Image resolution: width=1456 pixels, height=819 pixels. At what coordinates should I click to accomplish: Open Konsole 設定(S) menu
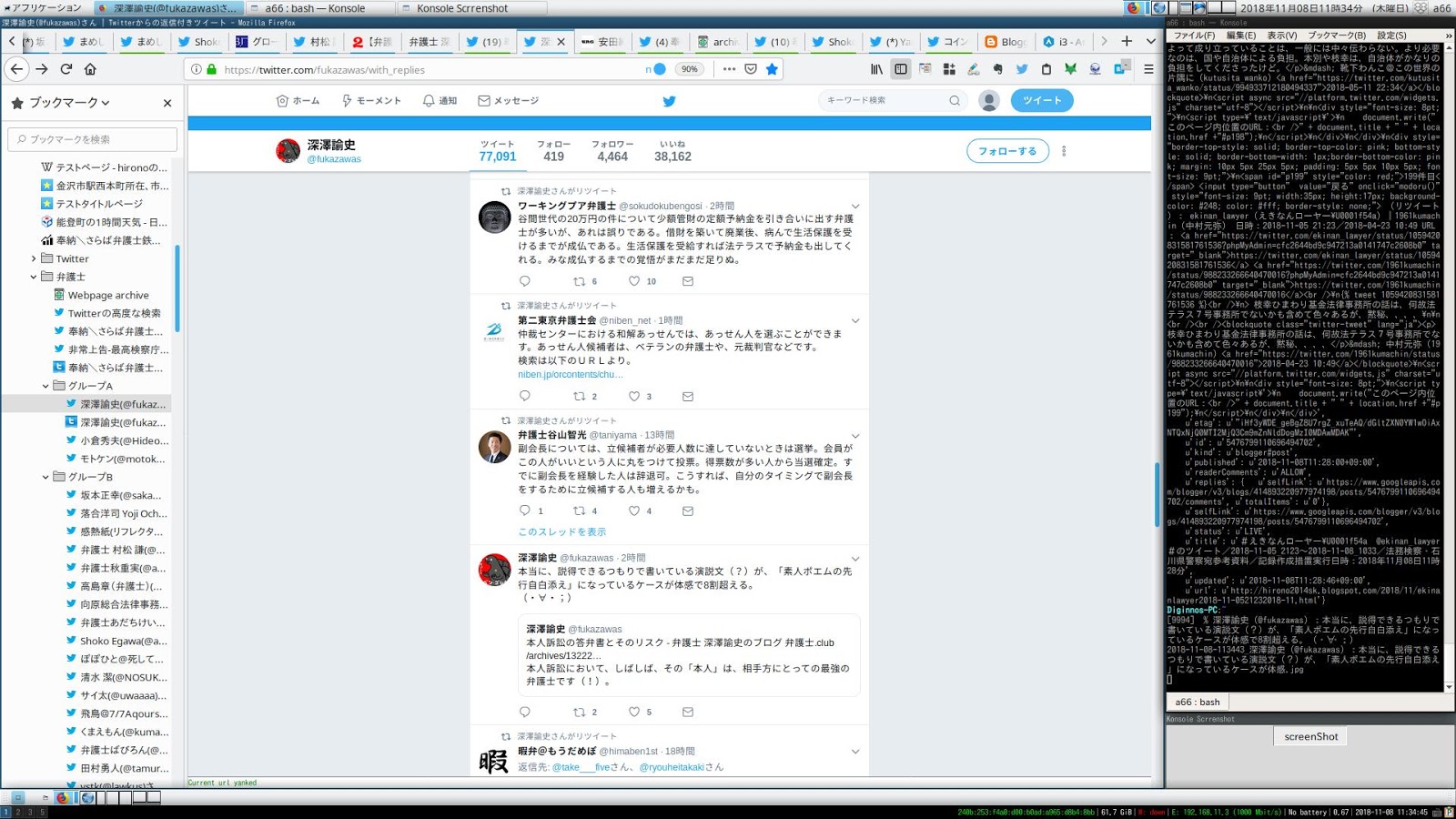1391,35
